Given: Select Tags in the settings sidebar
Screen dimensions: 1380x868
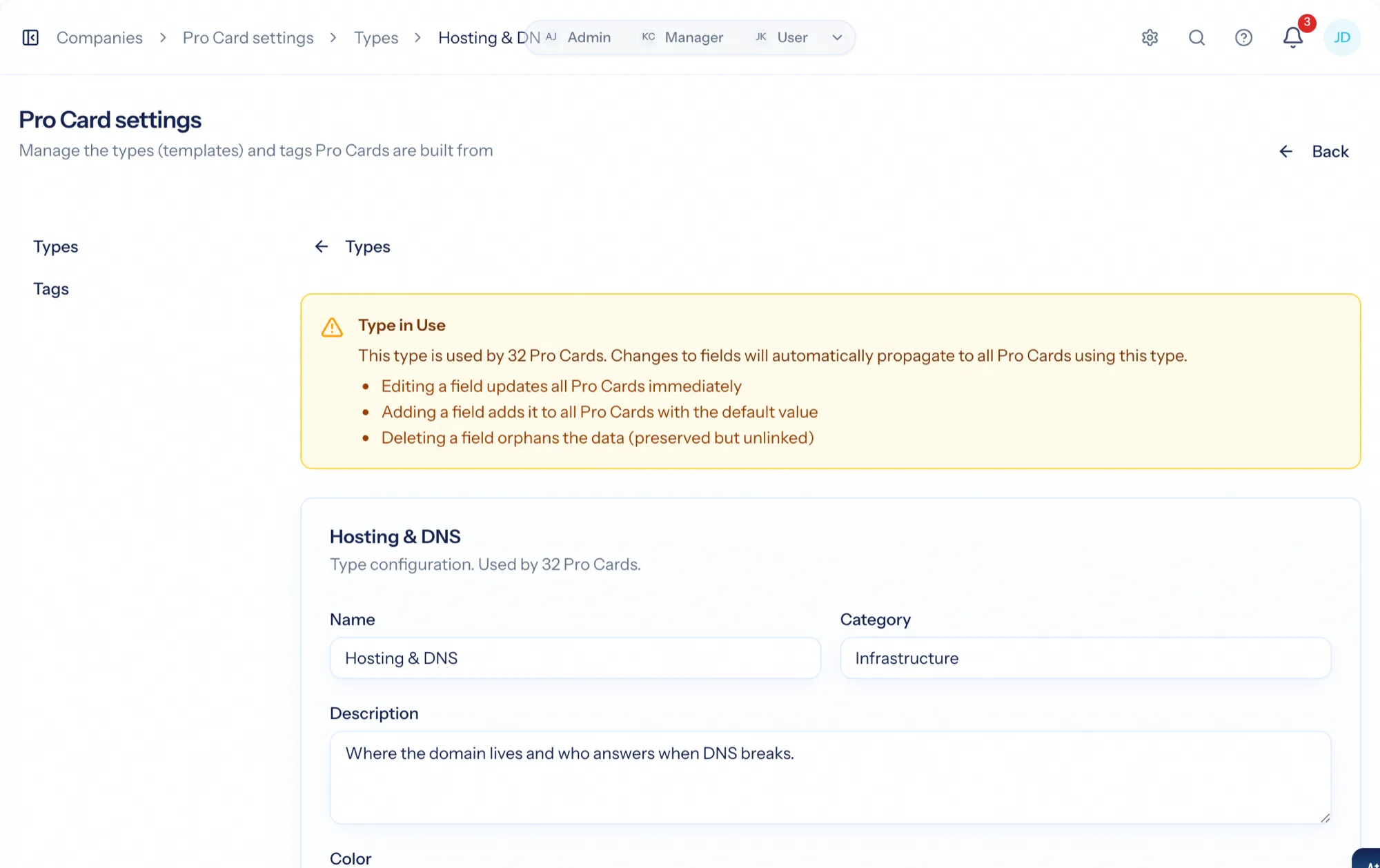Looking at the screenshot, I should (51, 288).
